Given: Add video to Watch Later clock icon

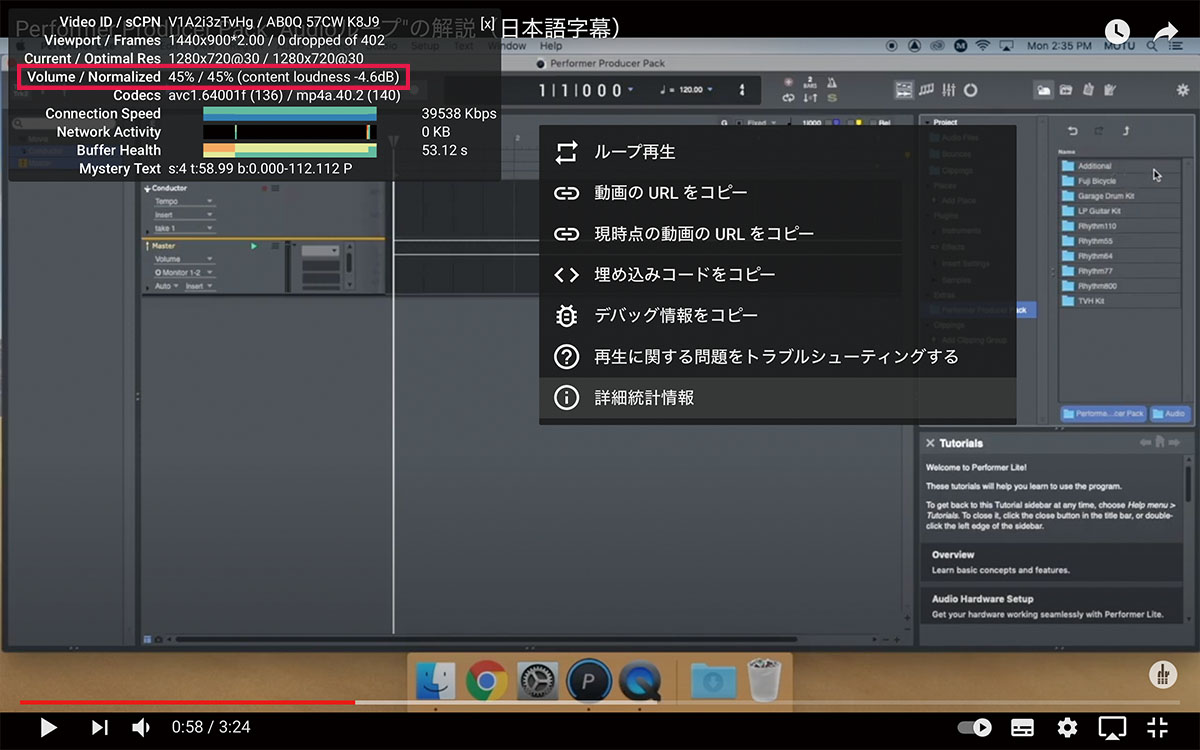Looking at the screenshot, I should tap(1116, 32).
